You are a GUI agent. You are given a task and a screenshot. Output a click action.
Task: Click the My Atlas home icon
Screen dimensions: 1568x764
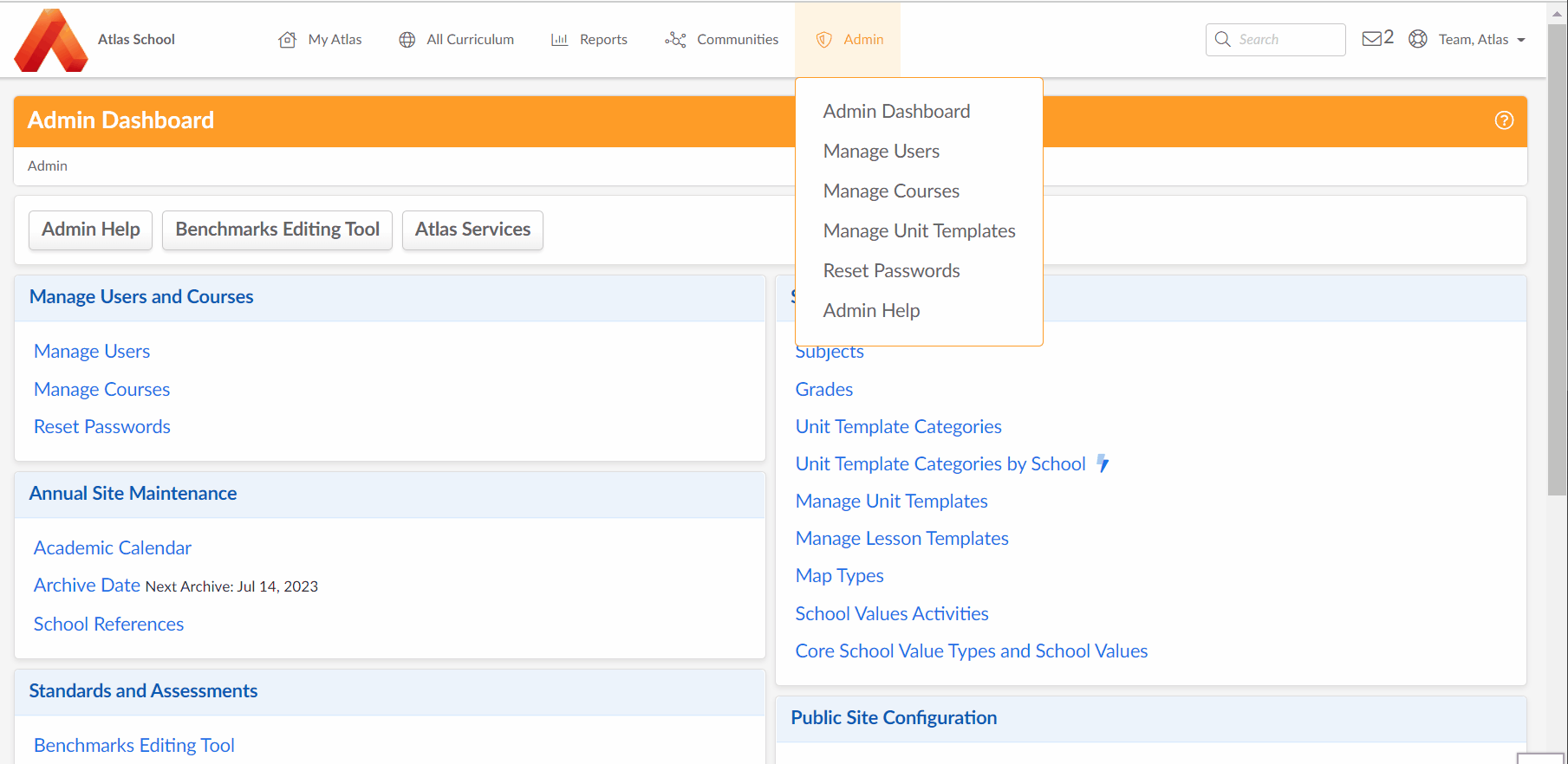click(x=287, y=40)
